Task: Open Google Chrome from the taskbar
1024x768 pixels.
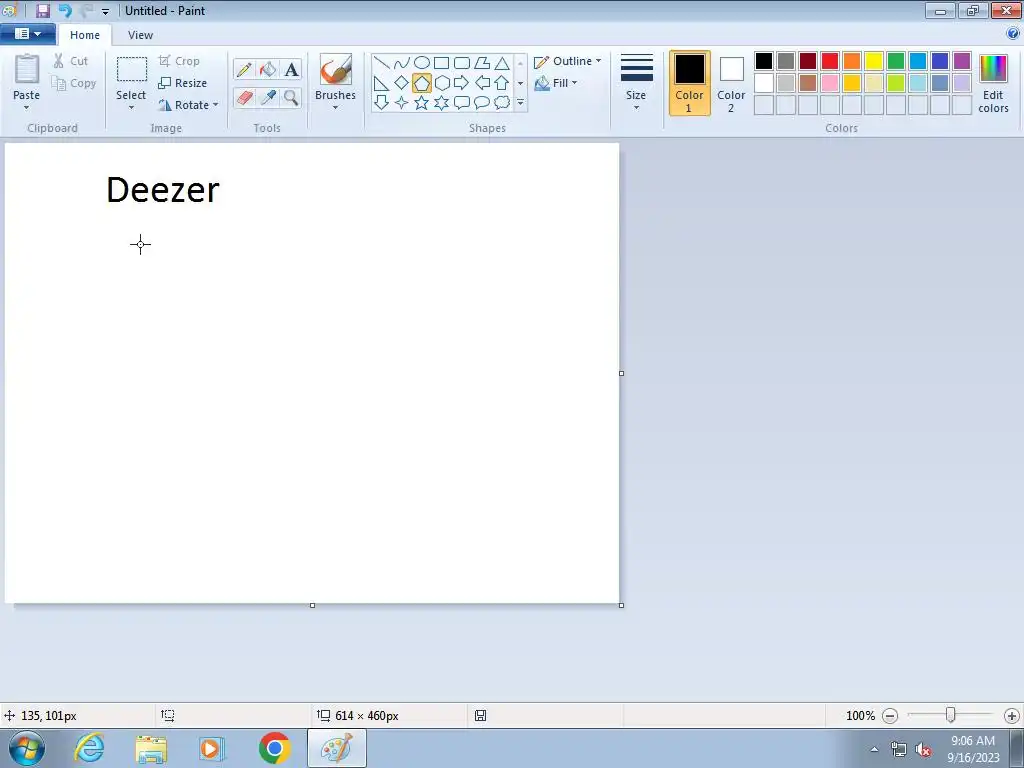Action: tap(274, 748)
